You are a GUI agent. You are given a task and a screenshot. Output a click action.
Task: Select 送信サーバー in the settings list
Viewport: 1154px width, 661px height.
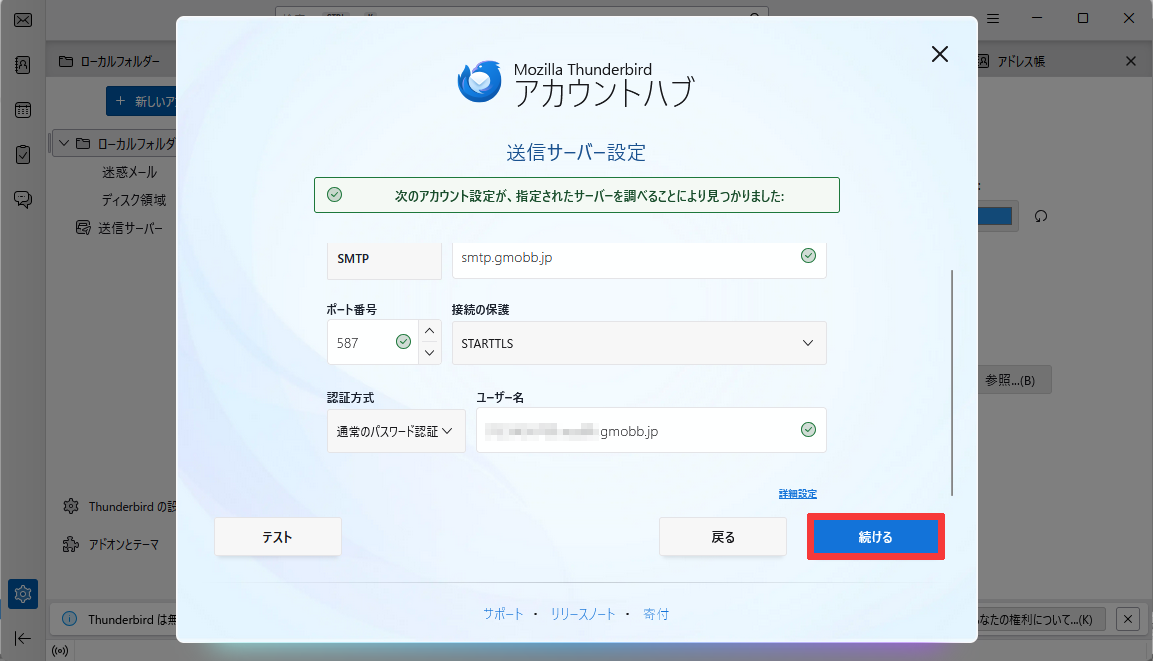click(x=130, y=227)
